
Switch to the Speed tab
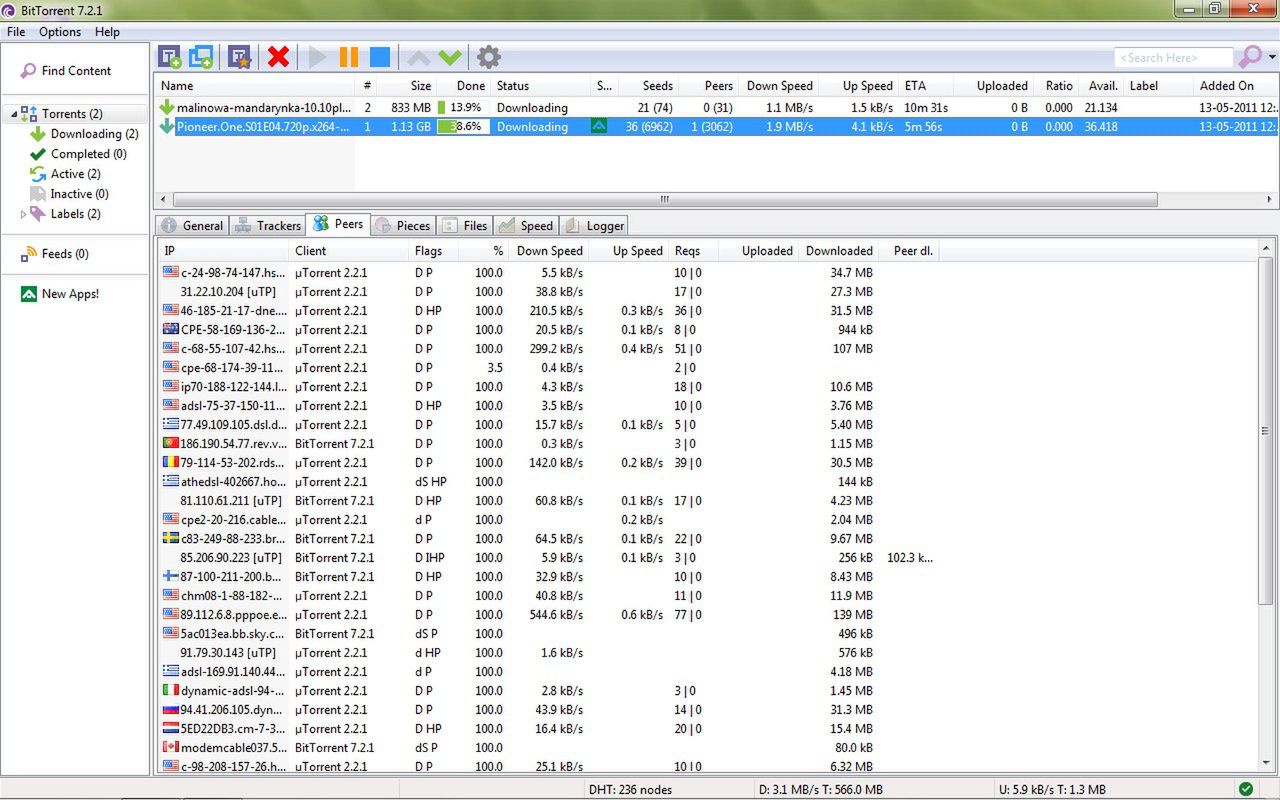click(526, 226)
